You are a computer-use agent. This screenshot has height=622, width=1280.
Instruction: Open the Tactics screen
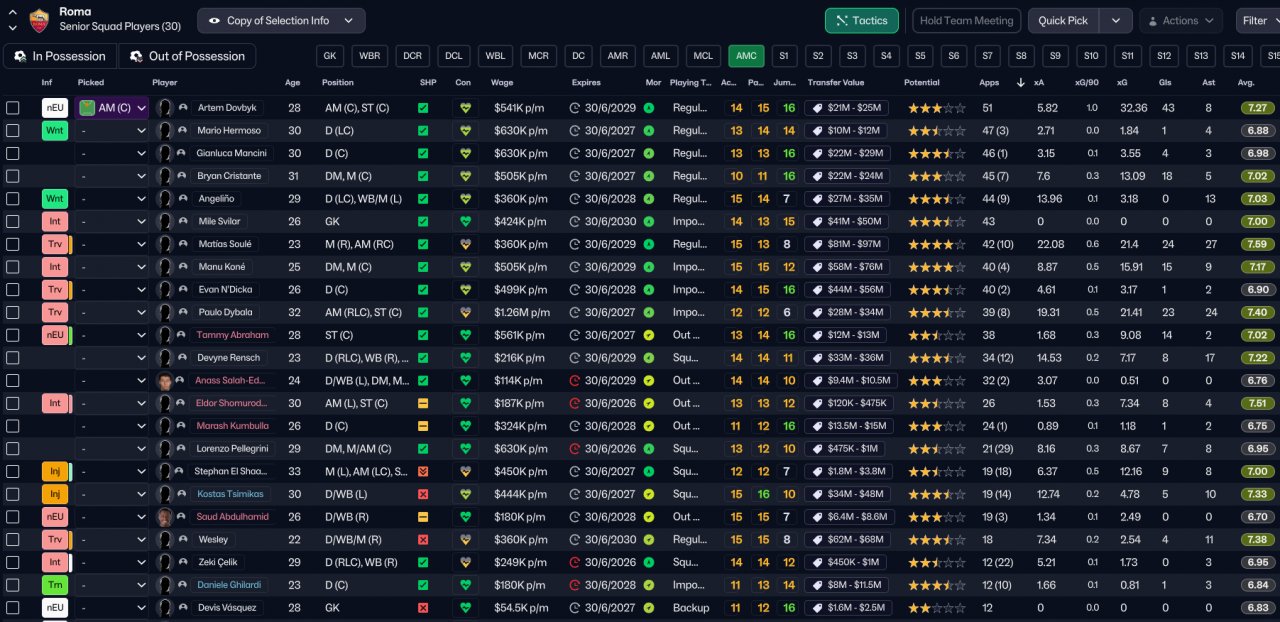[x=862, y=20]
